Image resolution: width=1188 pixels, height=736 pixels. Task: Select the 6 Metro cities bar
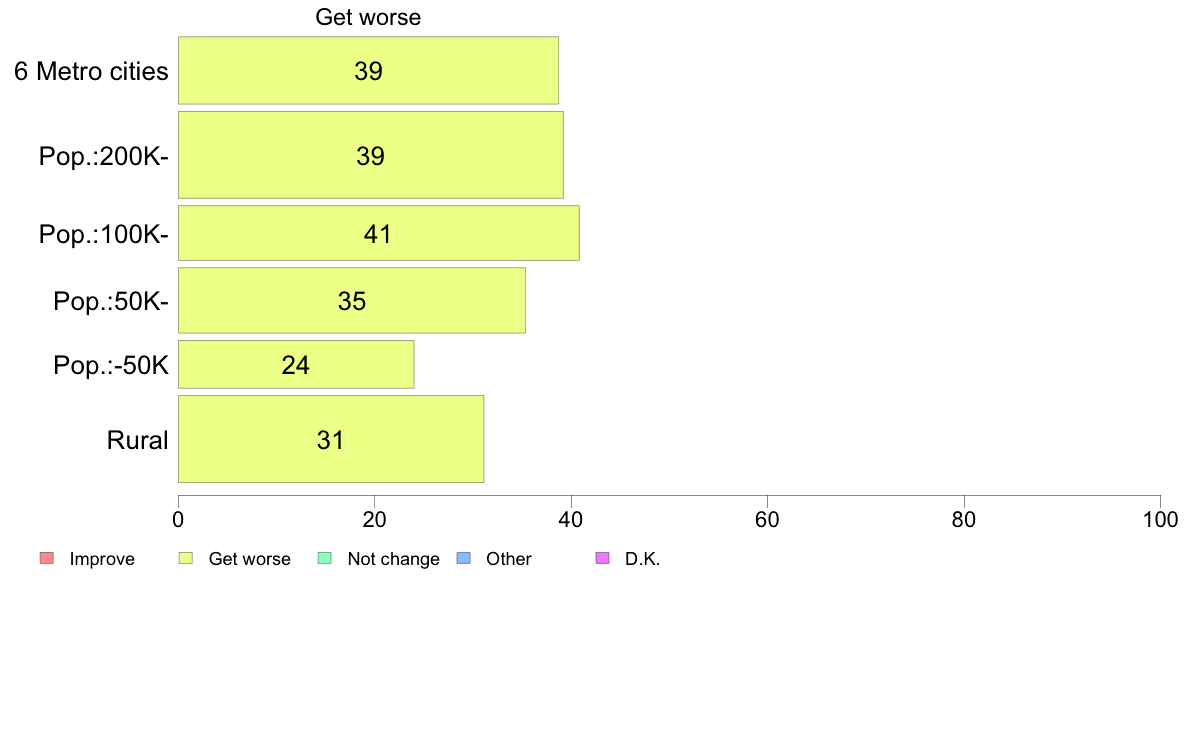point(368,70)
